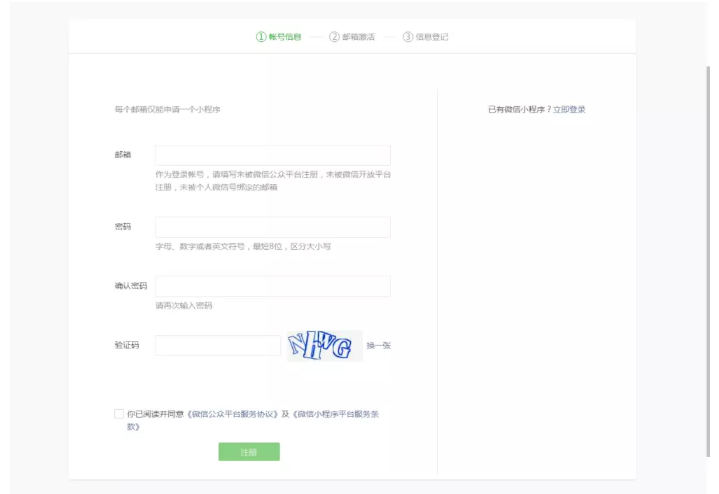Focus the 邮箱 email input field

[x=272, y=155]
